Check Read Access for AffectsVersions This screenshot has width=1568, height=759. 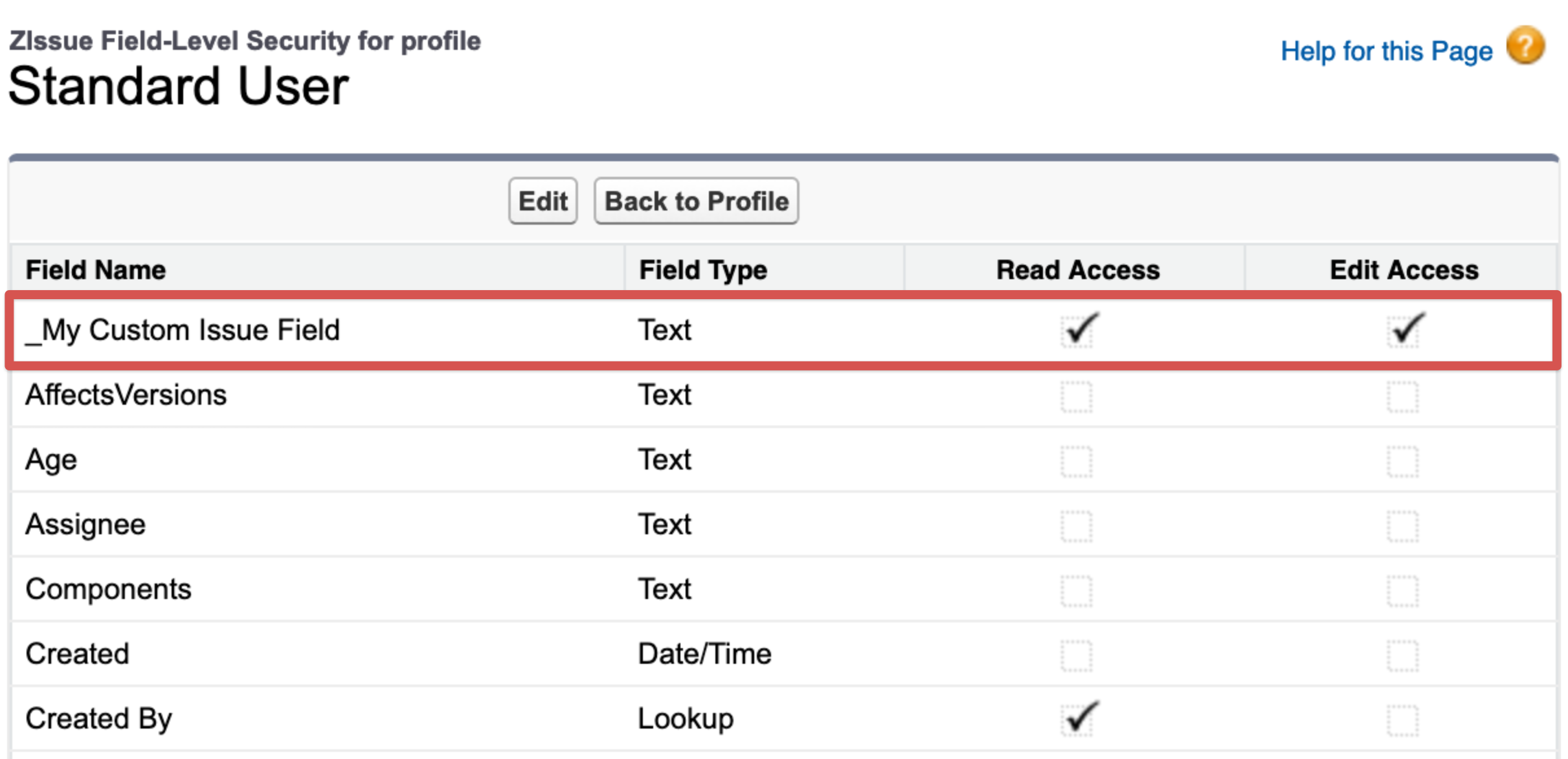pyautogui.click(x=1077, y=396)
